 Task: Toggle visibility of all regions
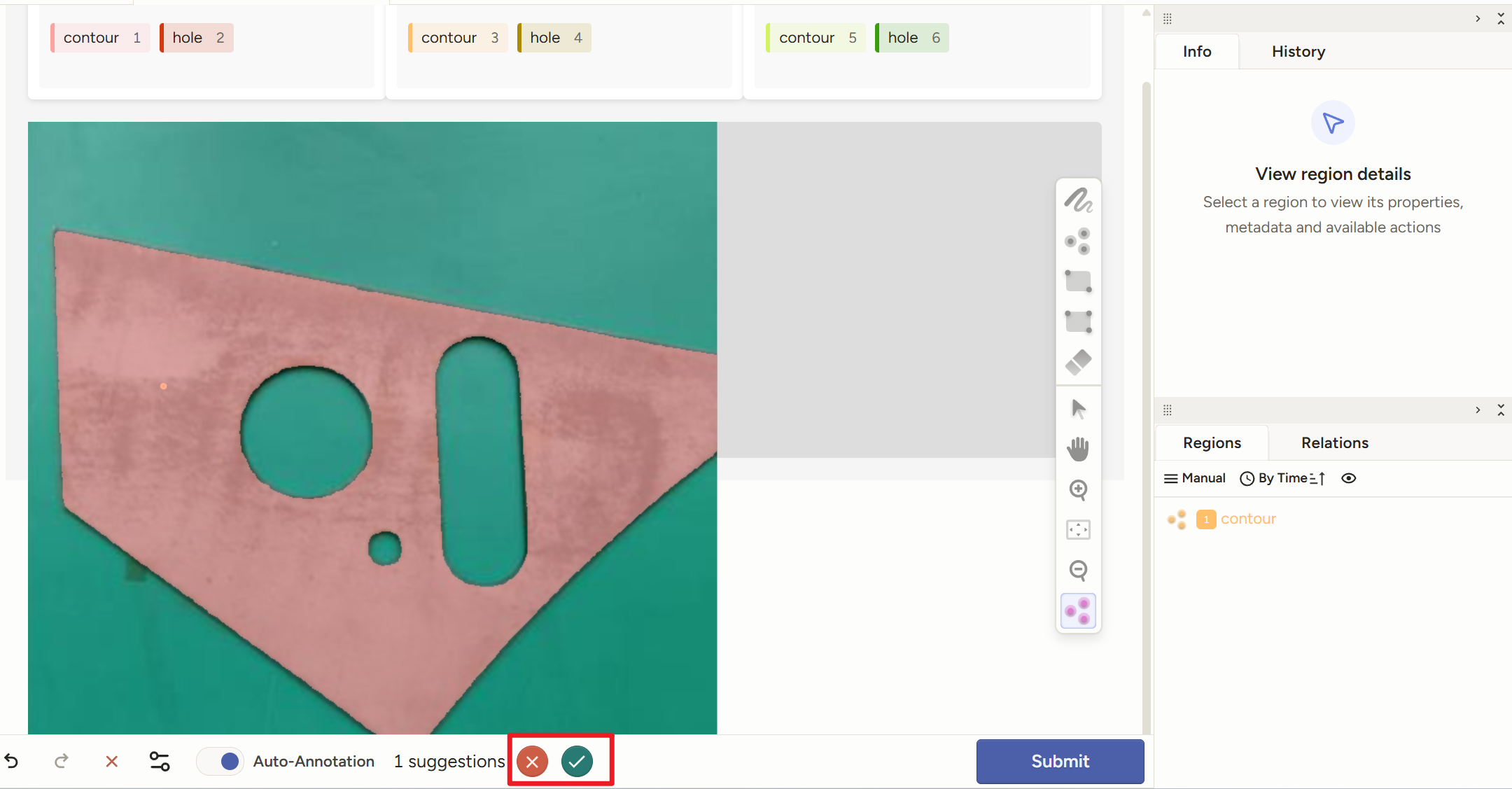tap(1349, 478)
